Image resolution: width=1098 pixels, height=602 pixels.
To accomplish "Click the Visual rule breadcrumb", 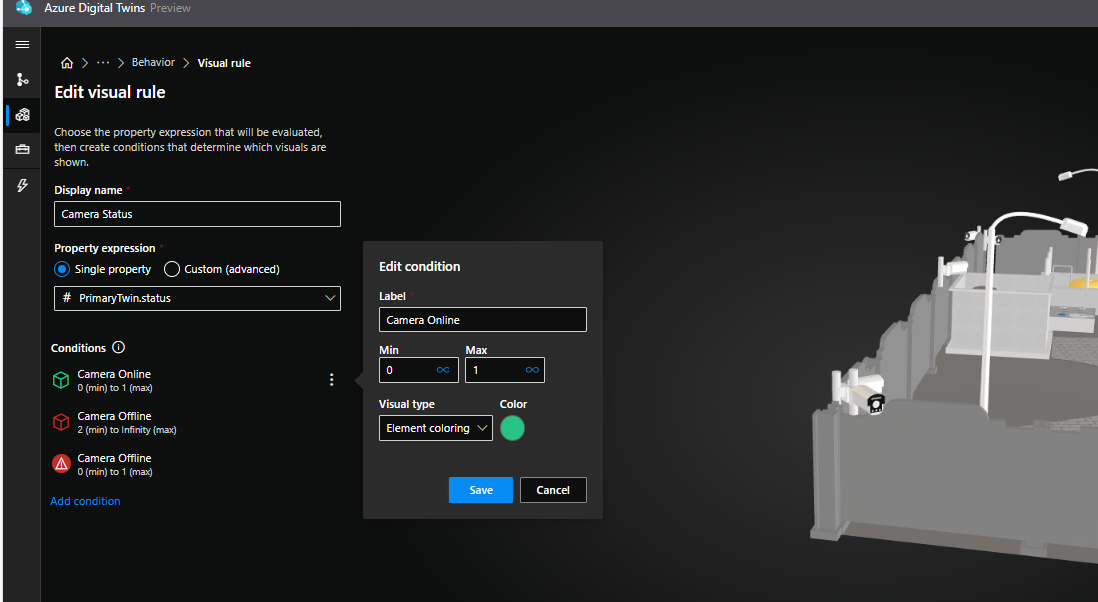I will tap(224, 63).
